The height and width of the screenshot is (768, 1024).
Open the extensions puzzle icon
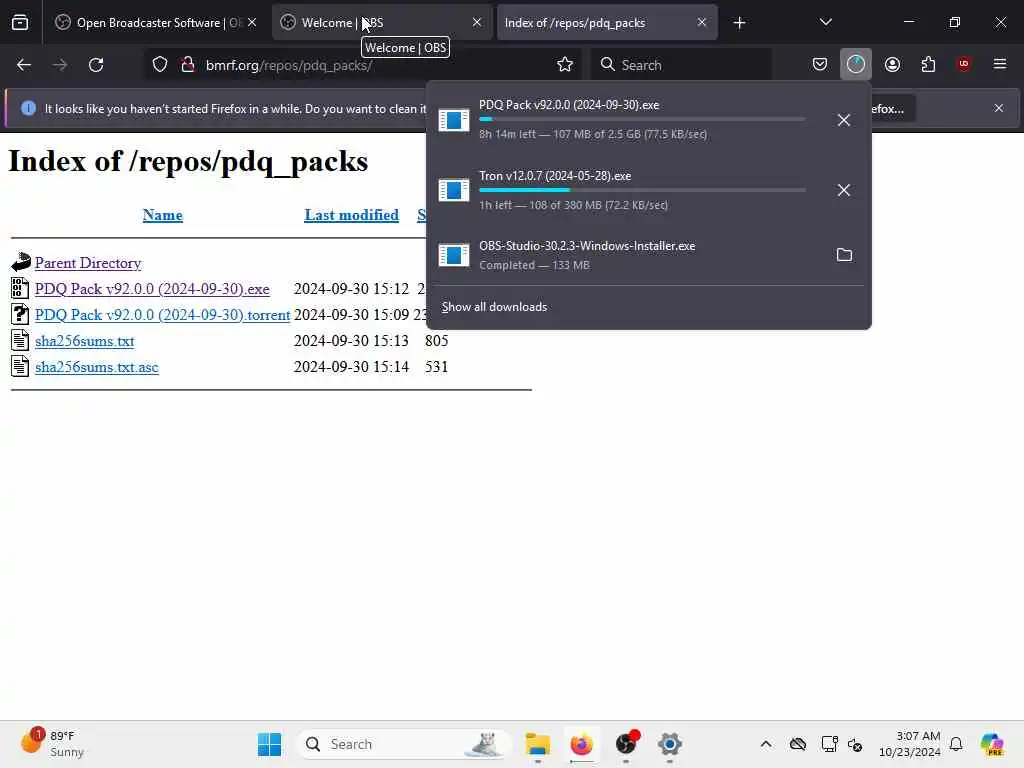pos(928,65)
